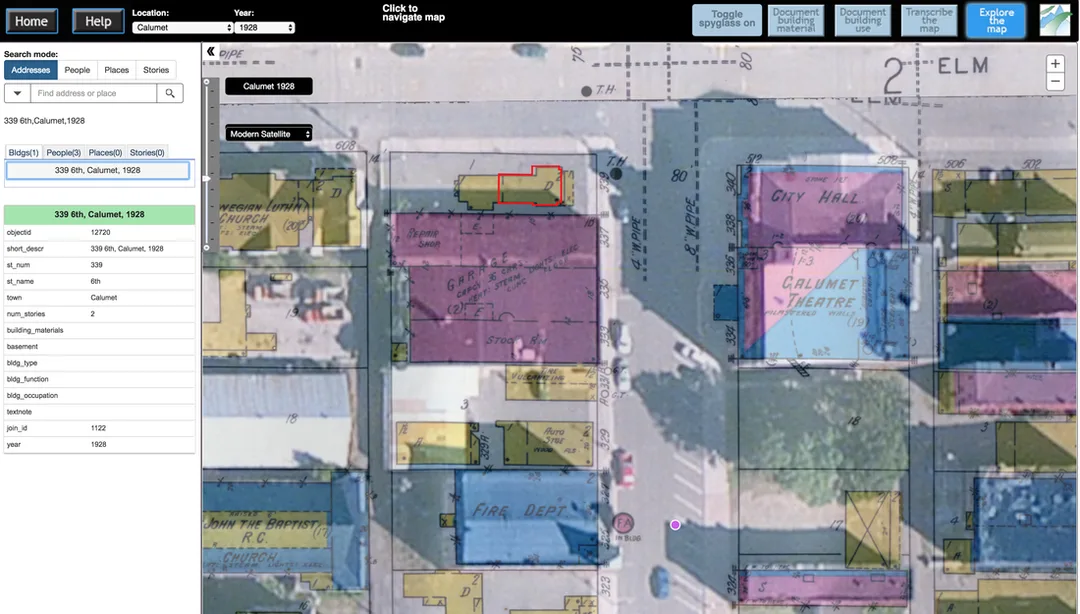This screenshot has height=614, width=1080.
Task: Click the Find address or place field
Action: click(94, 93)
